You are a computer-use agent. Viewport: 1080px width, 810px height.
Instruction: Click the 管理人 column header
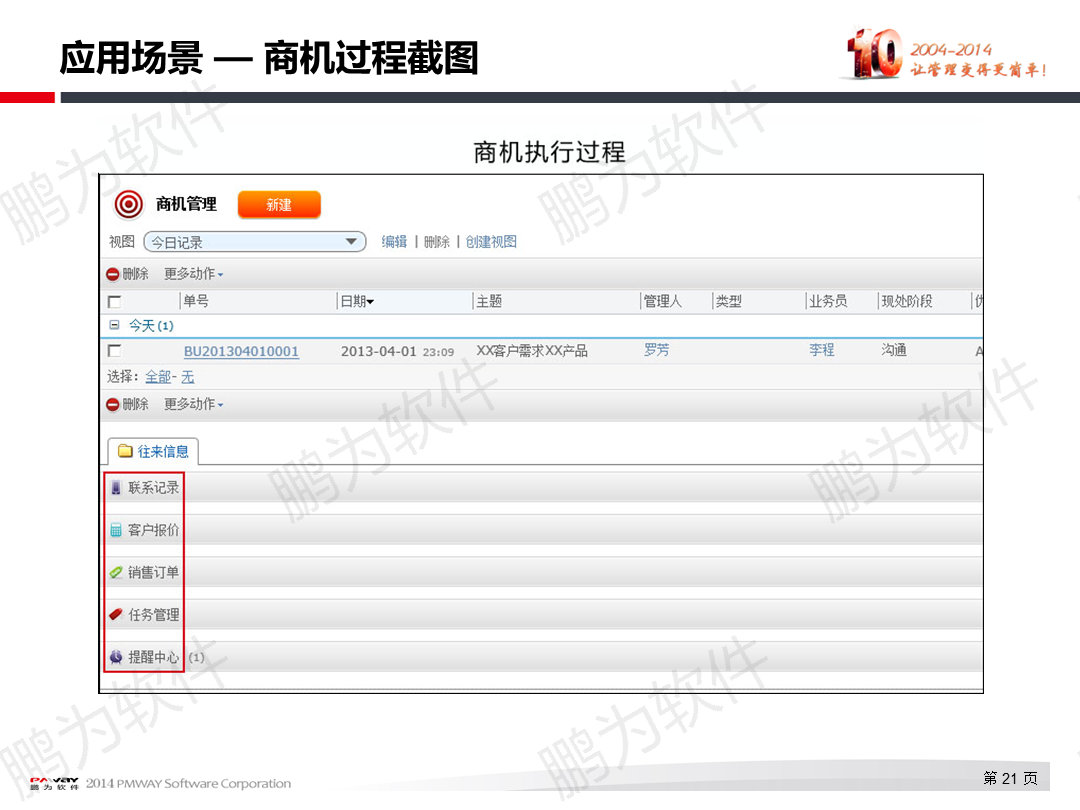click(x=663, y=301)
